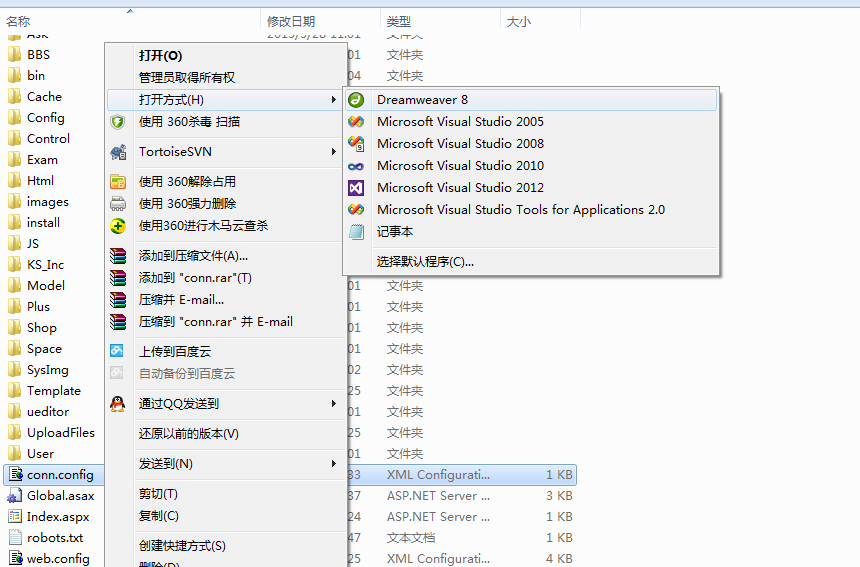Click the Visual Studio 2005 icon

tap(356, 122)
